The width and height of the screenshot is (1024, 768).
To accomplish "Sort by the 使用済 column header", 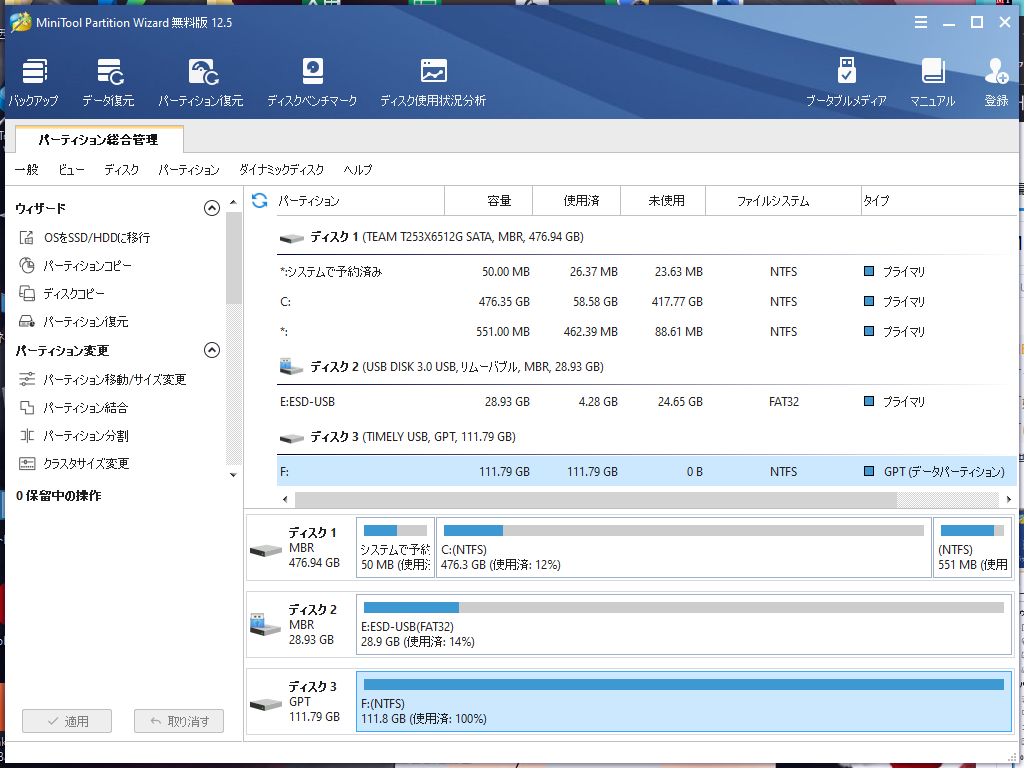I will (577, 200).
